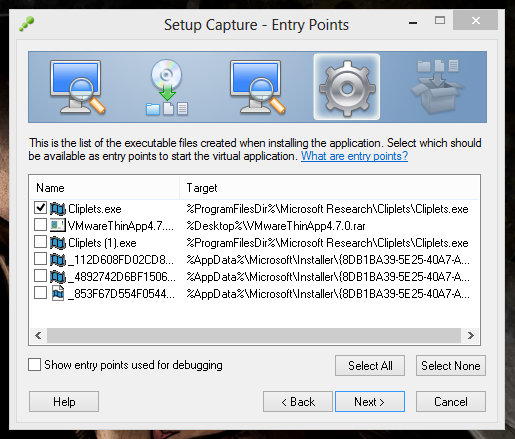Uncheck the Cliplets.exe entry point checkbox
Image resolution: width=515 pixels, height=439 pixels.
point(40,208)
